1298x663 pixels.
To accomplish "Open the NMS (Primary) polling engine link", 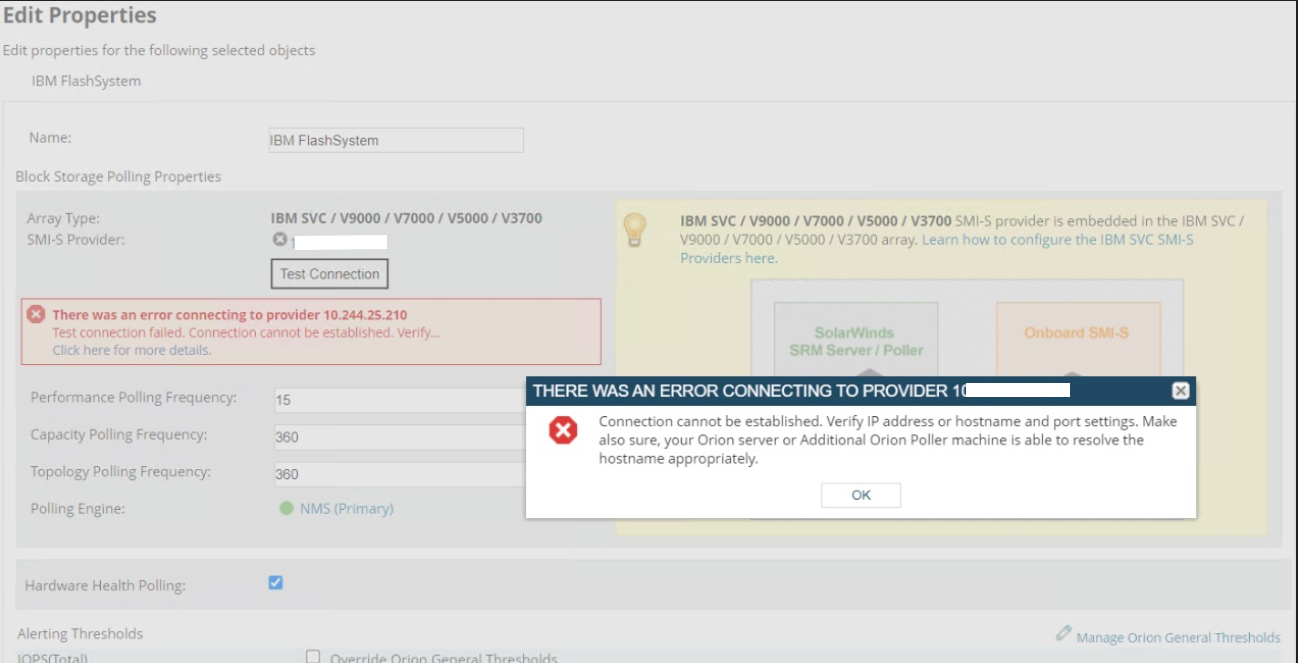I will pos(346,508).
